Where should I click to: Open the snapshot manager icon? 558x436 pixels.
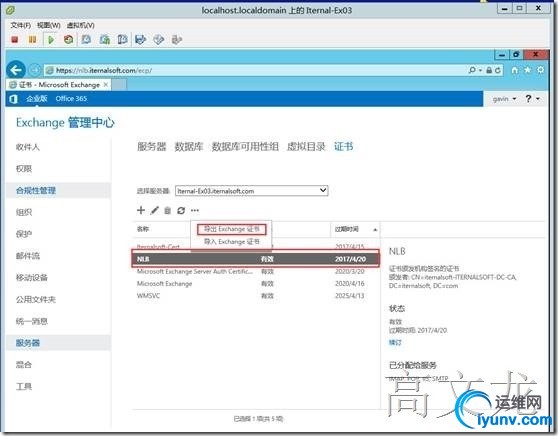(x=122, y=40)
